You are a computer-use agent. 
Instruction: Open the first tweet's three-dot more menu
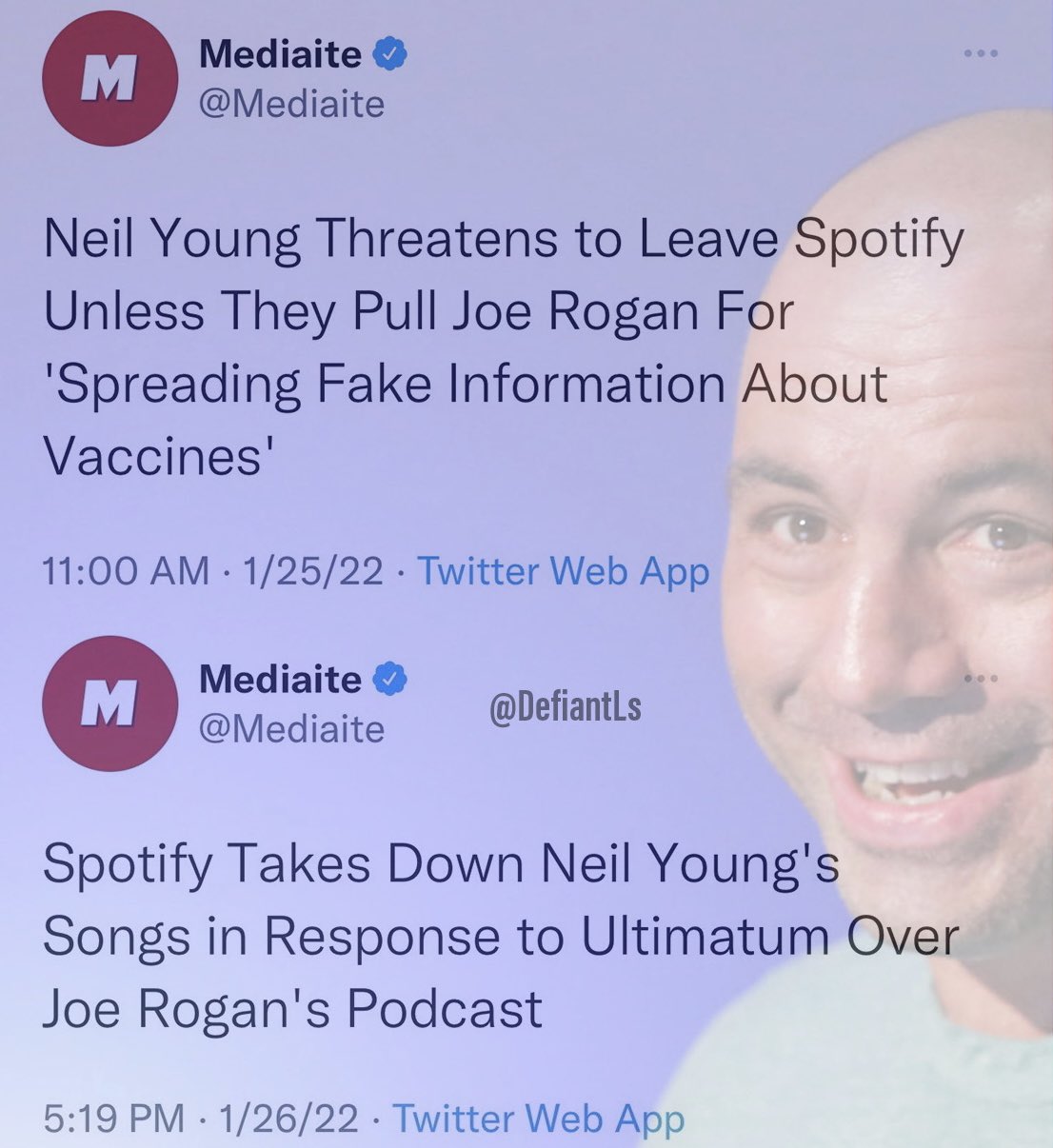pos(981,53)
